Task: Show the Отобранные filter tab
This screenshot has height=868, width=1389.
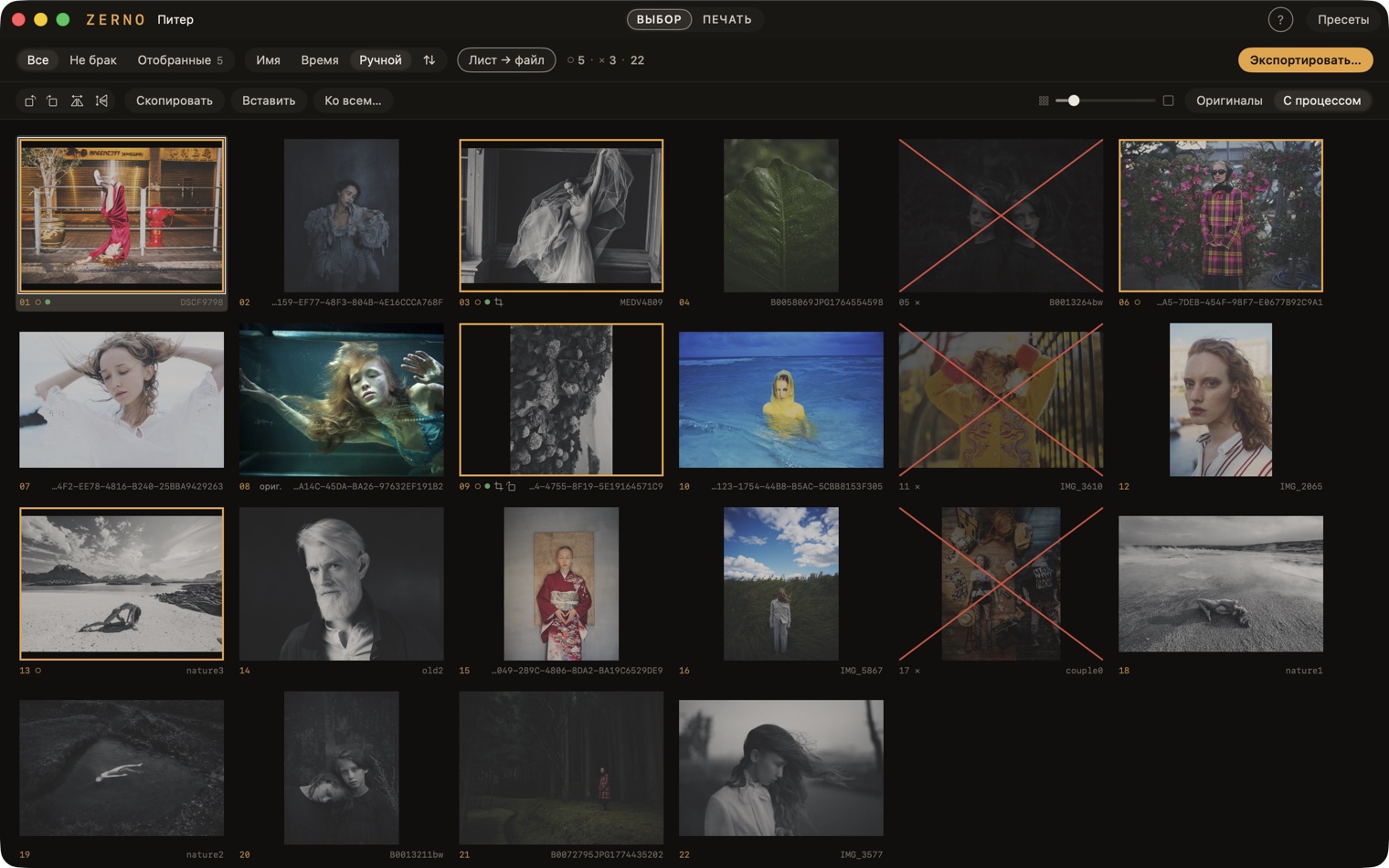Action: click(180, 60)
